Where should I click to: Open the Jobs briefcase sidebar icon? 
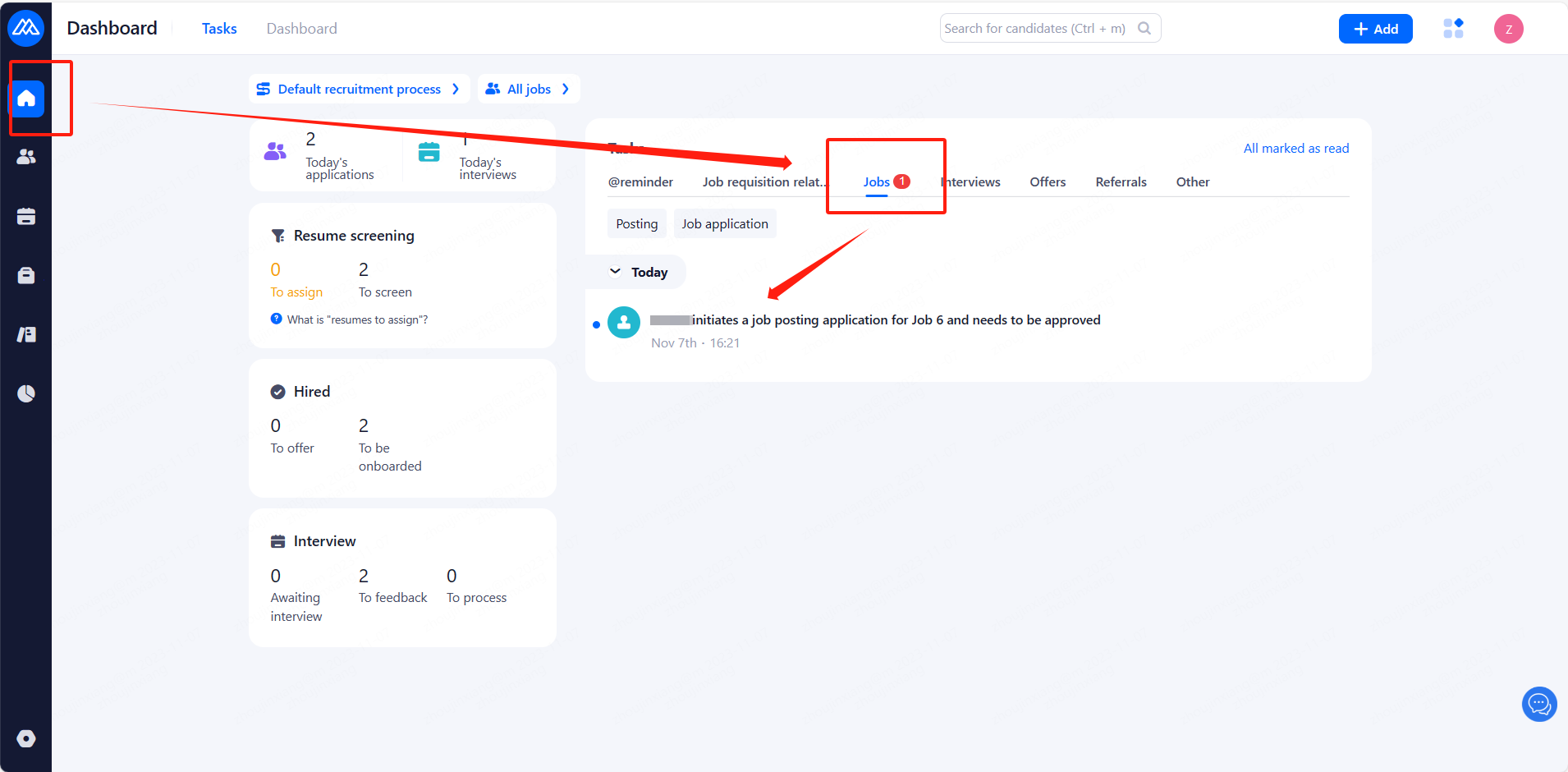26,275
